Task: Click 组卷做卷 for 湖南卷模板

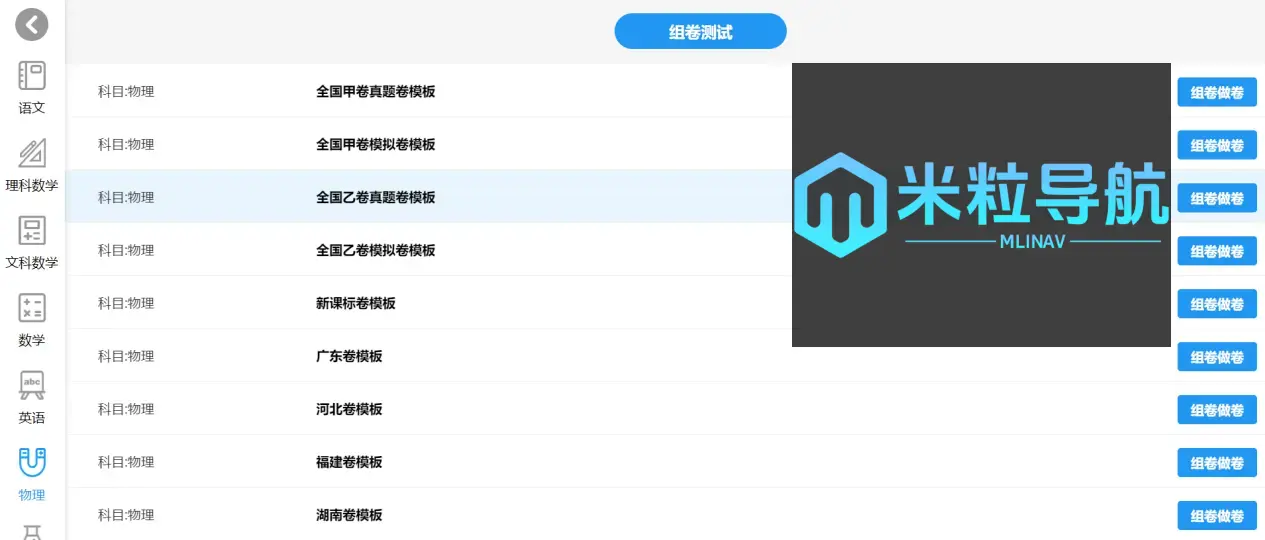Action: pyautogui.click(x=1217, y=517)
